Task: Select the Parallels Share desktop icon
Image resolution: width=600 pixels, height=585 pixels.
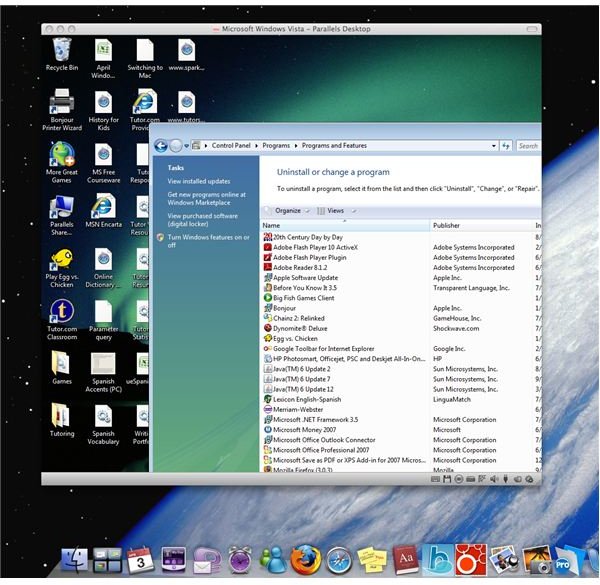Action: tap(62, 215)
